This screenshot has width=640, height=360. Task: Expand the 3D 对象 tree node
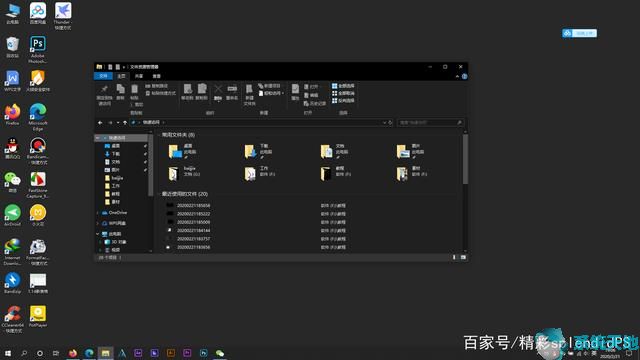click(101, 242)
